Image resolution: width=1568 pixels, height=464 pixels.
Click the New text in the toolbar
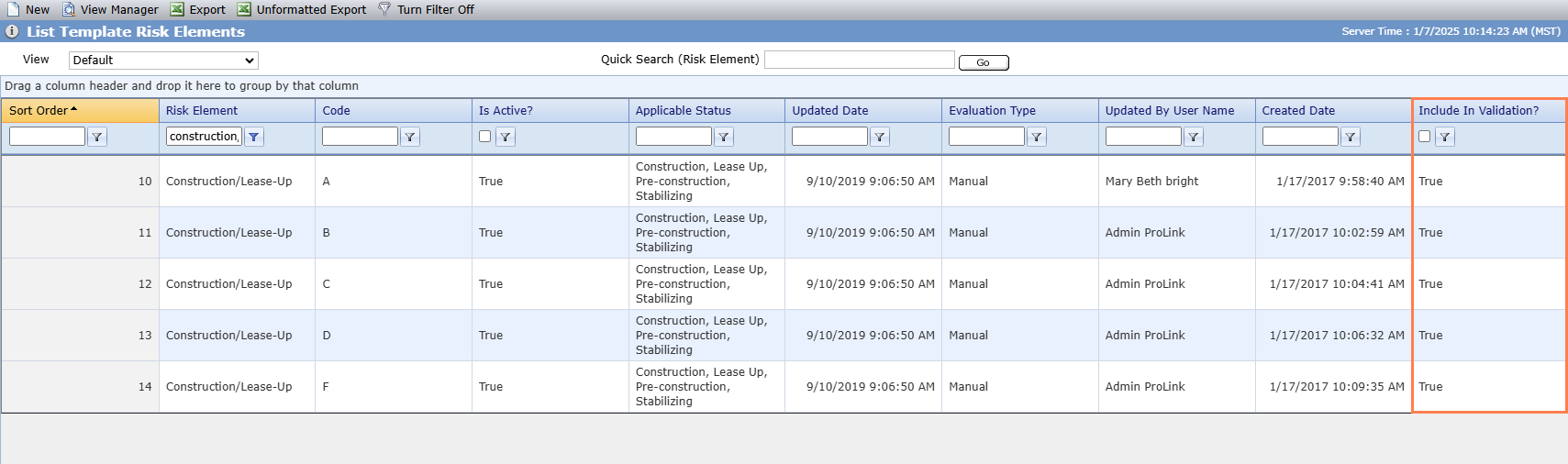[x=38, y=9]
